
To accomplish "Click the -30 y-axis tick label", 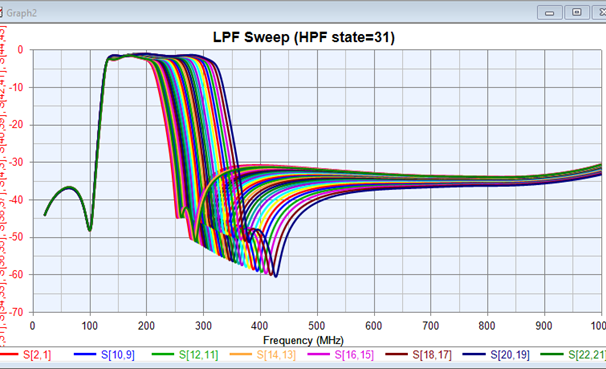I will click(15, 162).
